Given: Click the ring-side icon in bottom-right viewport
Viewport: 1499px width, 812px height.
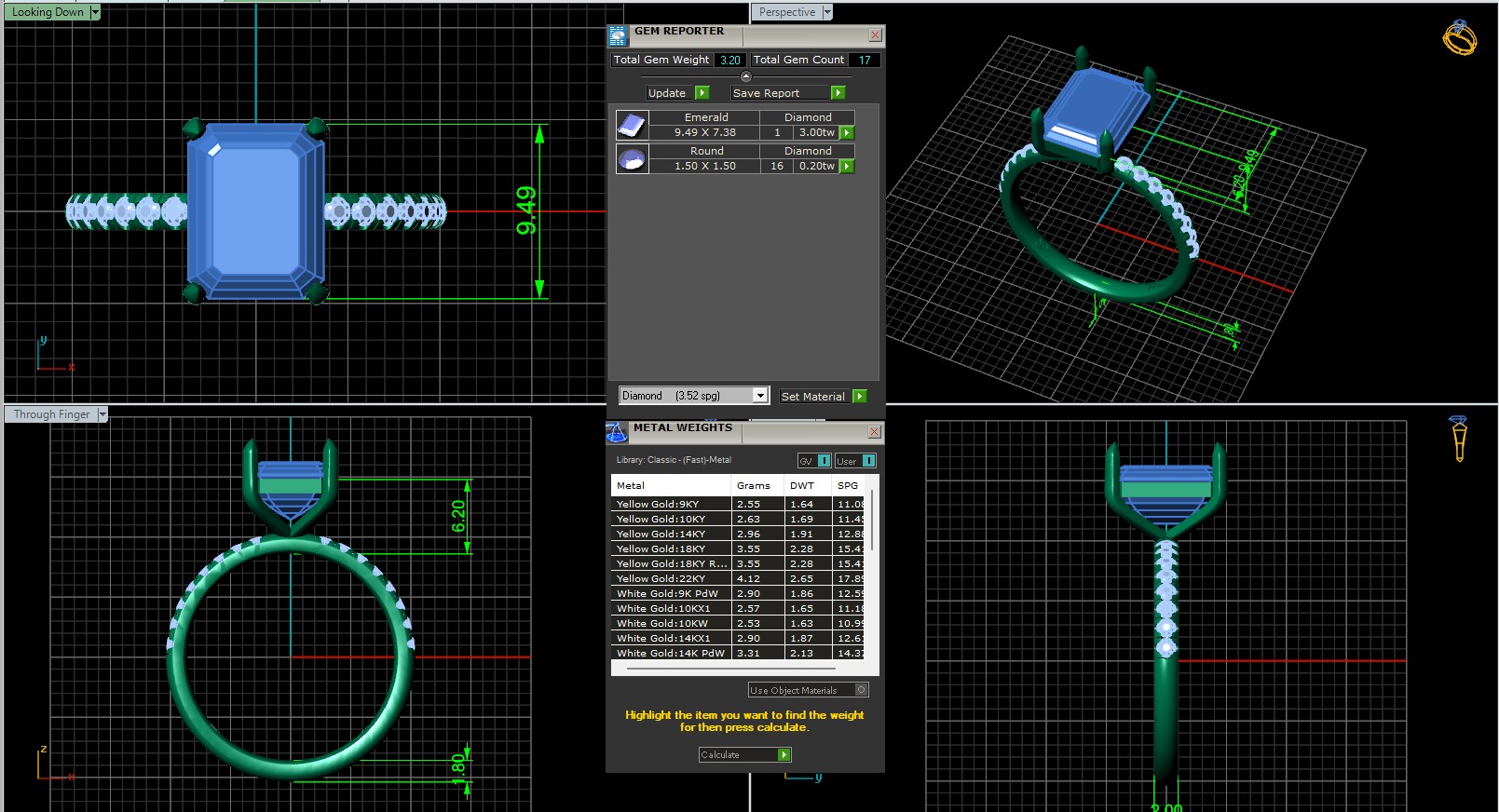Looking at the screenshot, I should pos(1459,438).
